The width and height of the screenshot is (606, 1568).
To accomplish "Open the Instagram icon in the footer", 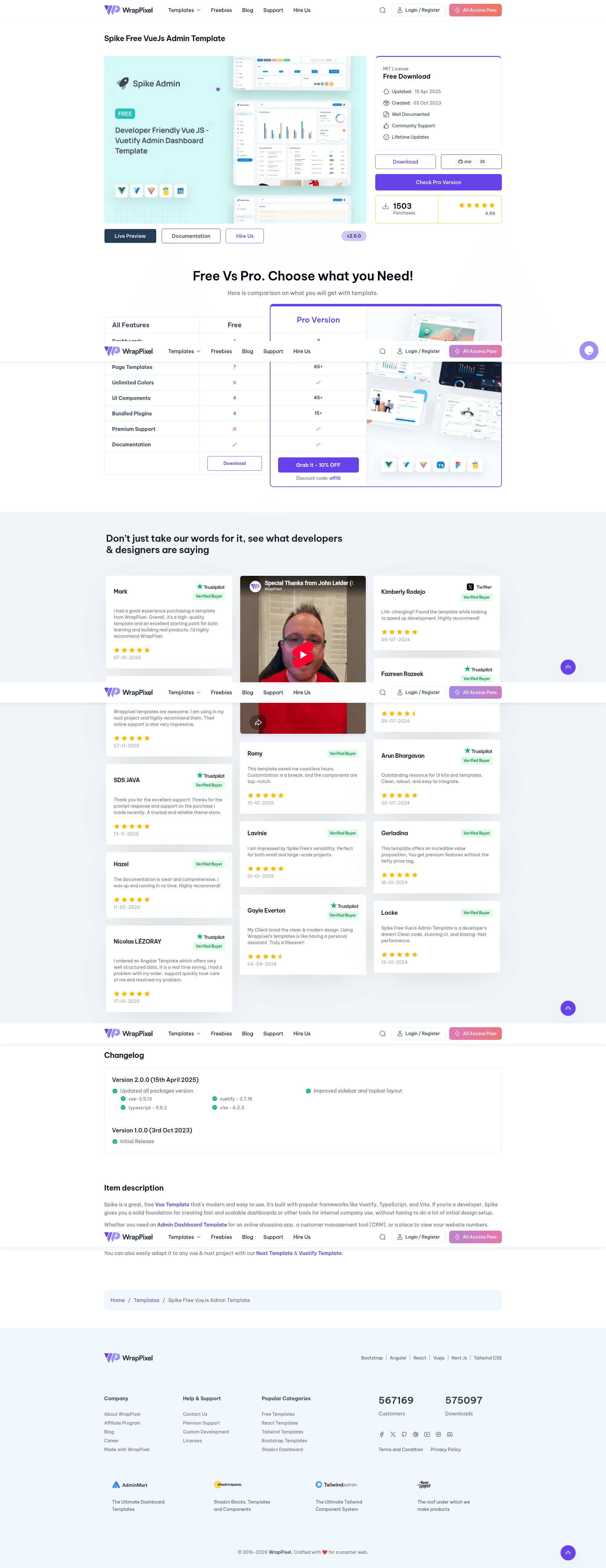I will [x=438, y=1434].
